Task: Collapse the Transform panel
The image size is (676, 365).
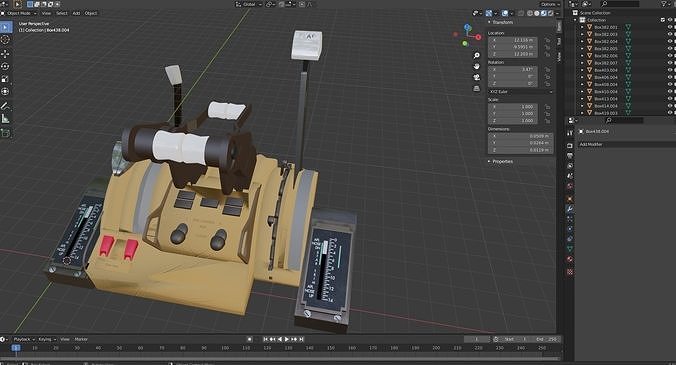Action: point(489,22)
